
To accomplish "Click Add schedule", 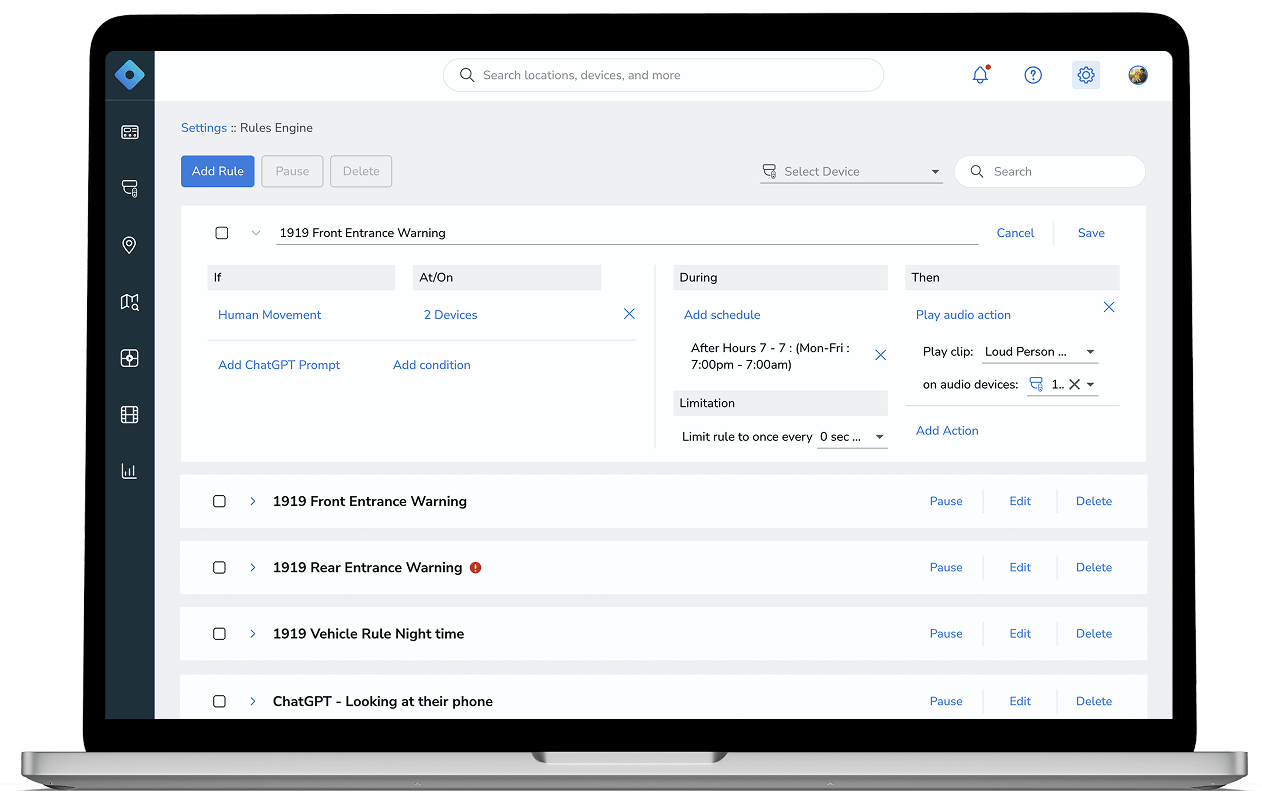I will 722,315.
